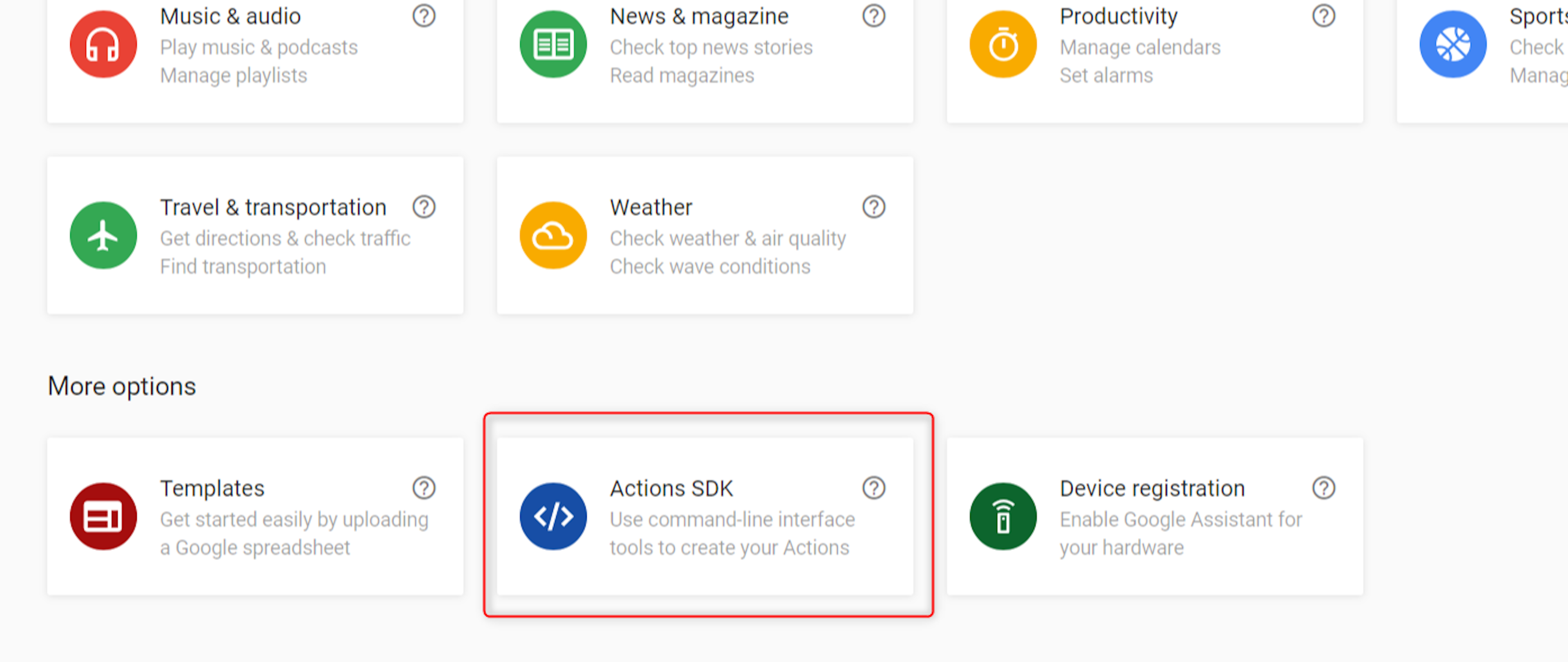Click the yellow Productivity stopwatch icon
The image size is (1568, 662).
[x=1002, y=44]
